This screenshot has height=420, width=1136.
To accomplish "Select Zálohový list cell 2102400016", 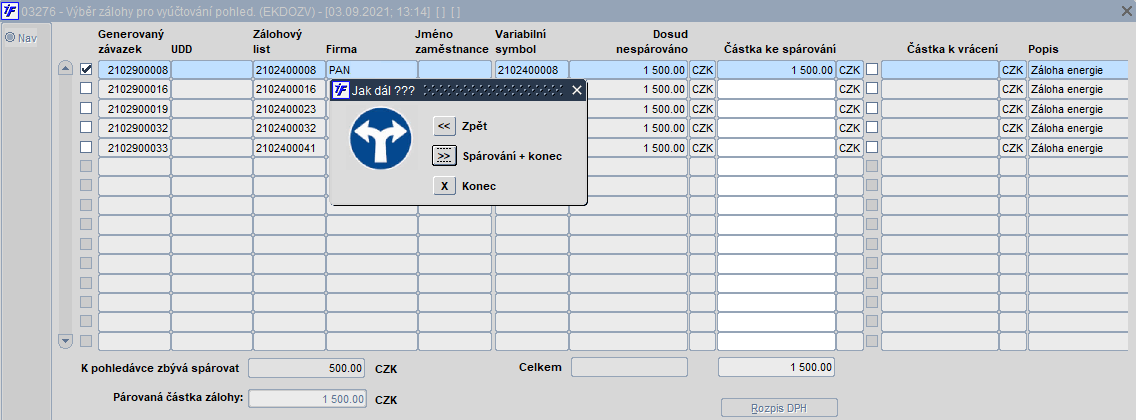I will [x=289, y=89].
